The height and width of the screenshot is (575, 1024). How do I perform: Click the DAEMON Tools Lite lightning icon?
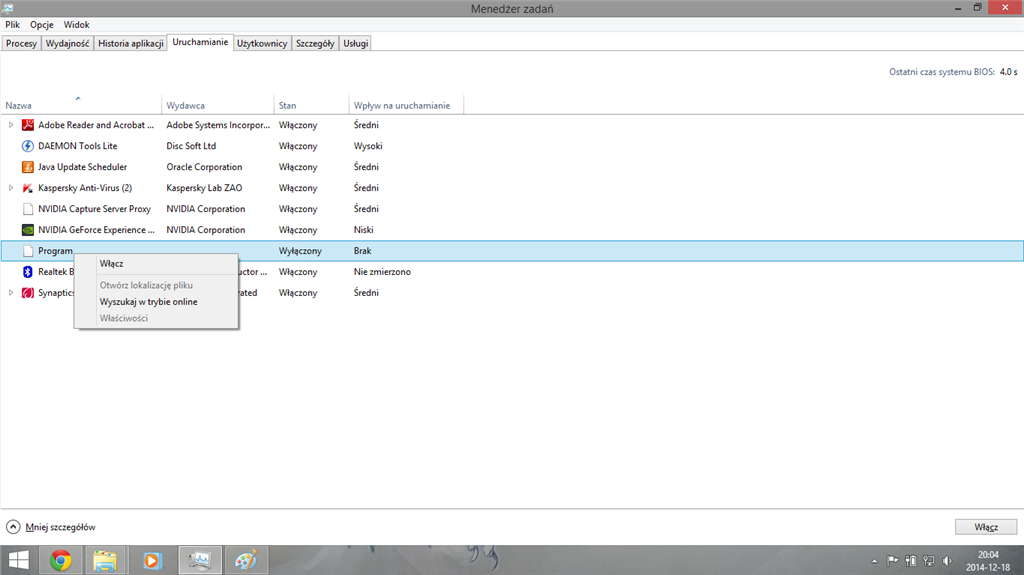click(27, 146)
